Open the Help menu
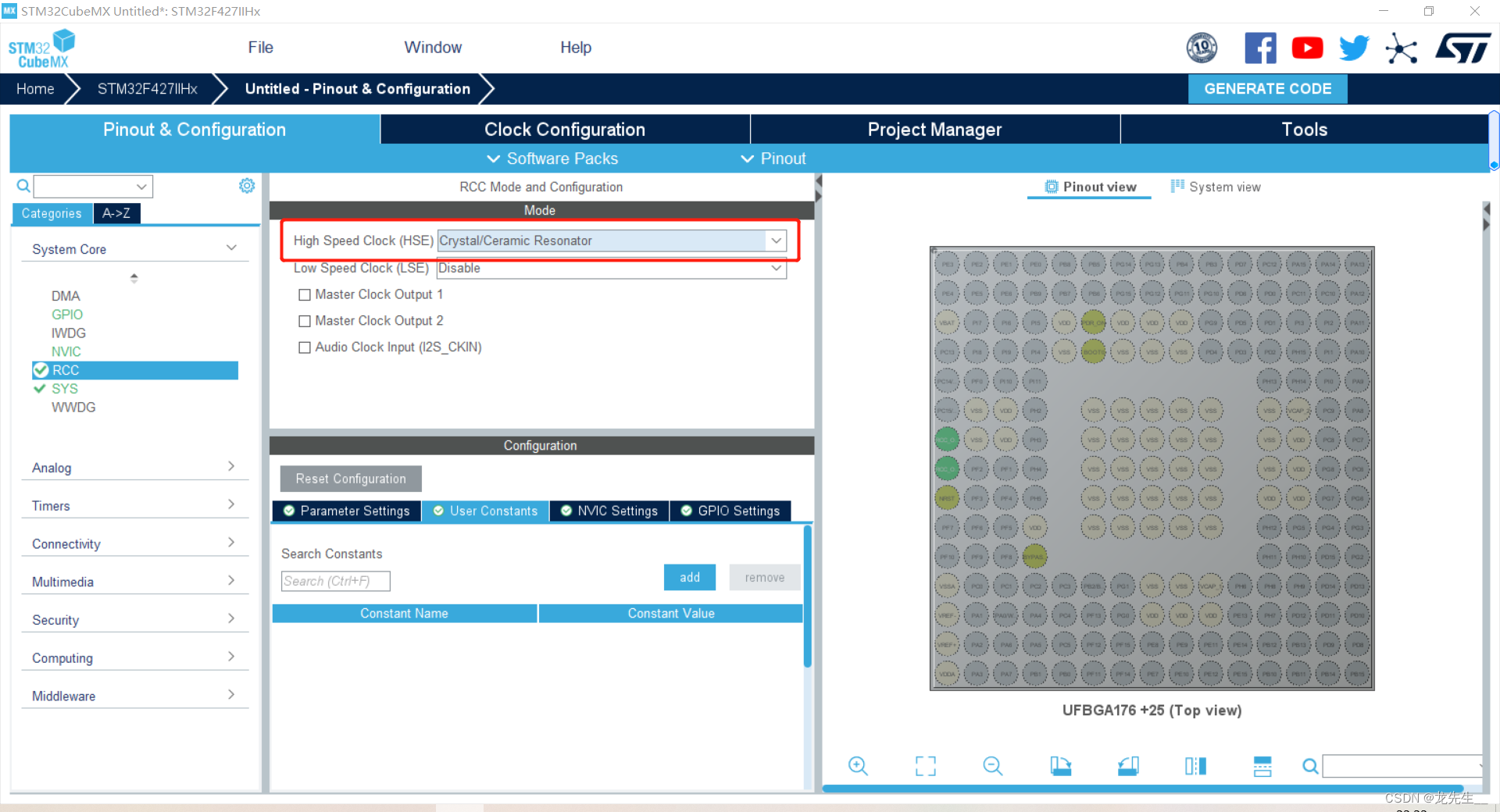The height and width of the screenshot is (812, 1500). 576,48
